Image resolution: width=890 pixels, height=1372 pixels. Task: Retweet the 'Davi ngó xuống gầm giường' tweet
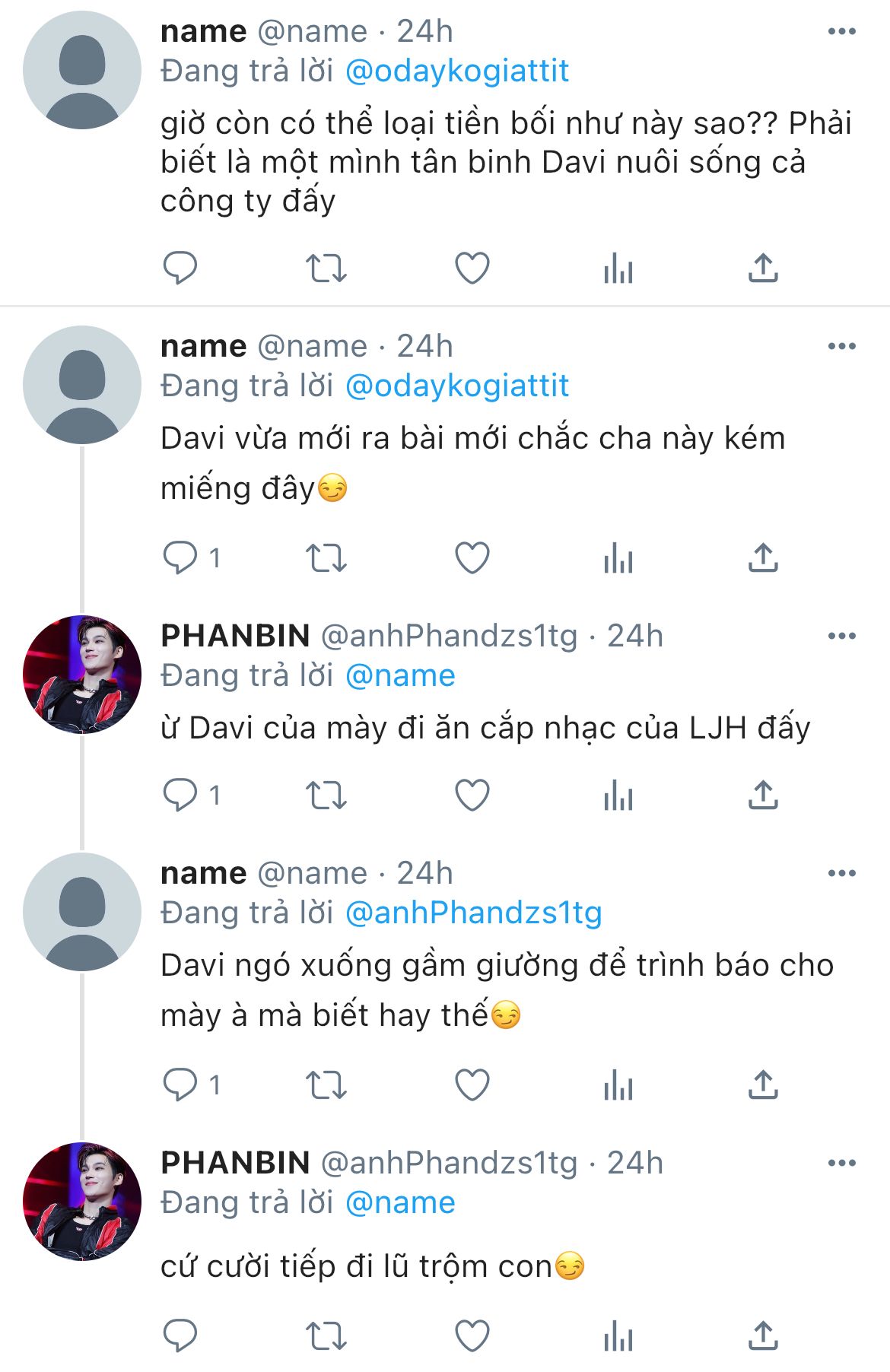(x=326, y=1085)
